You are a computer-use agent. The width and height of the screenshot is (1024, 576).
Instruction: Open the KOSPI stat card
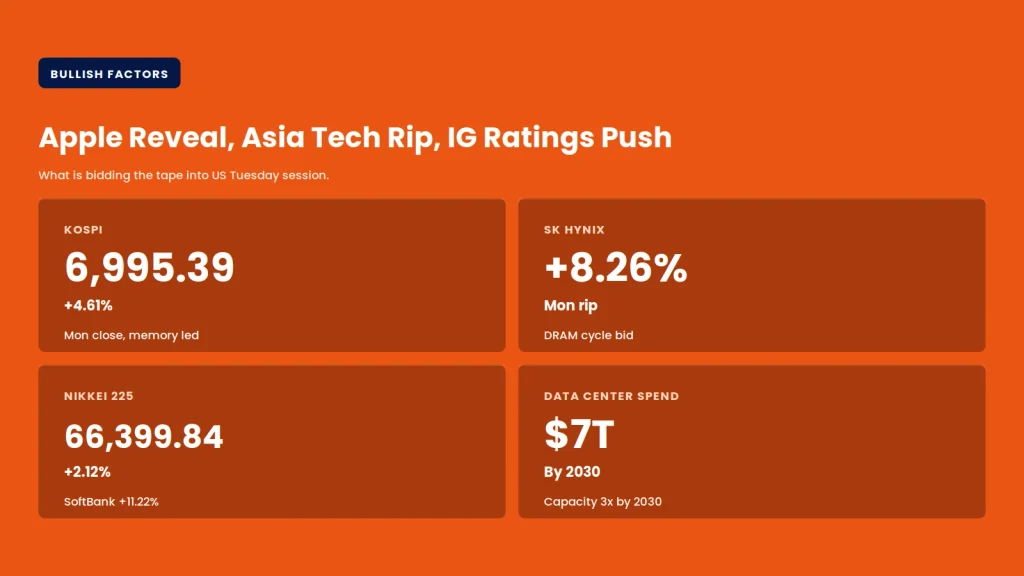pos(272,275)
